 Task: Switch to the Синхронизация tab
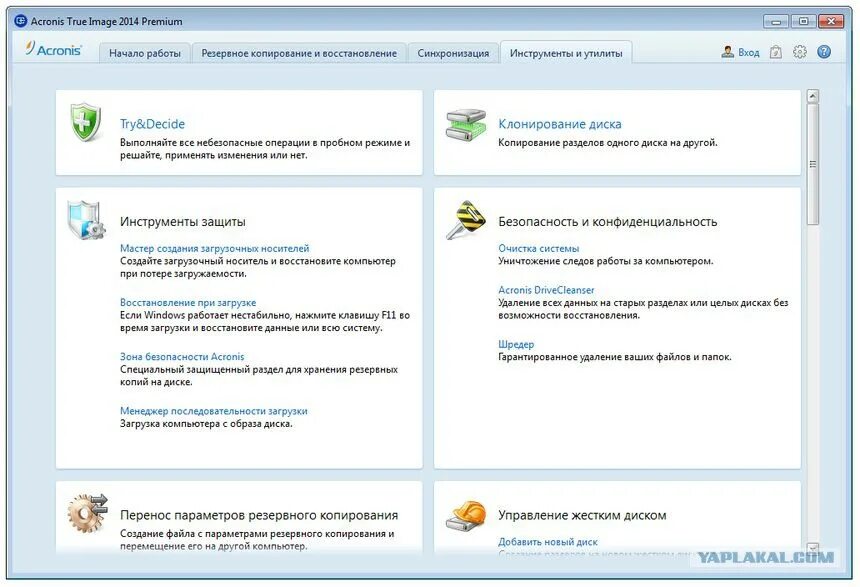pyautogui.click(x=453, y=53)
